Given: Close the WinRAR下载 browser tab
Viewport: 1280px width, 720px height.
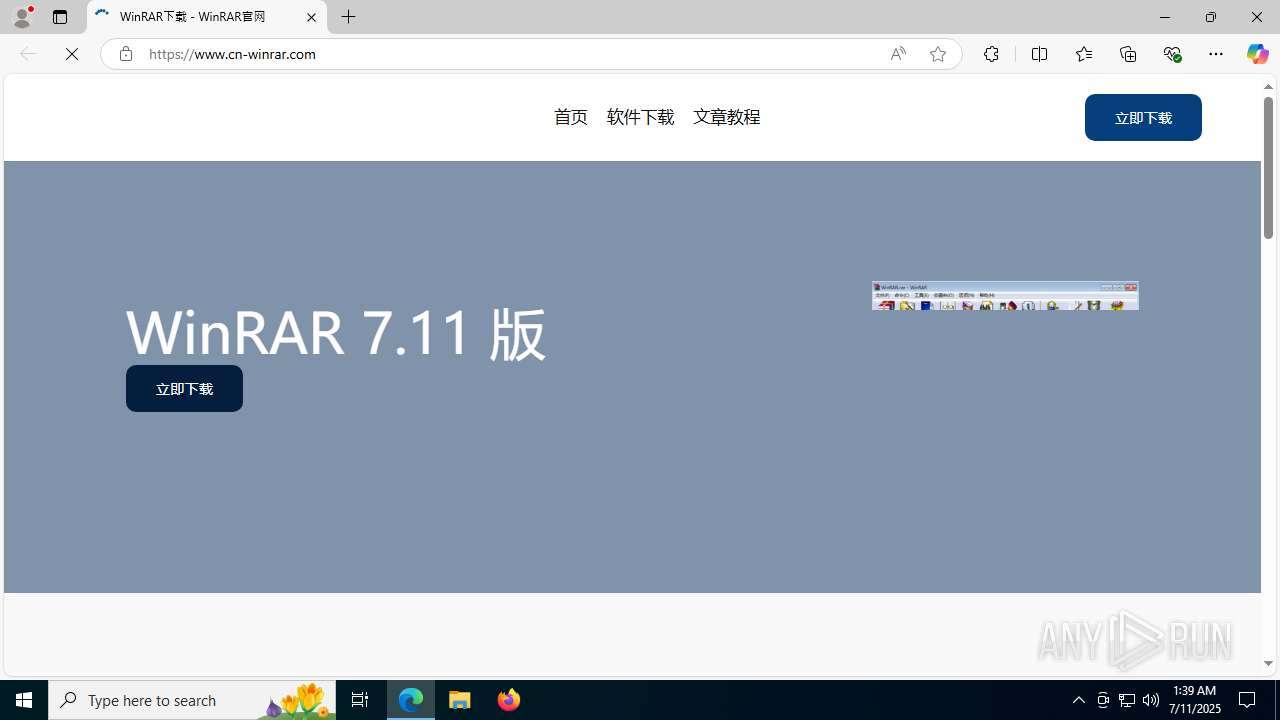Looking at the screenshot, I should click(x=311, y=17).
